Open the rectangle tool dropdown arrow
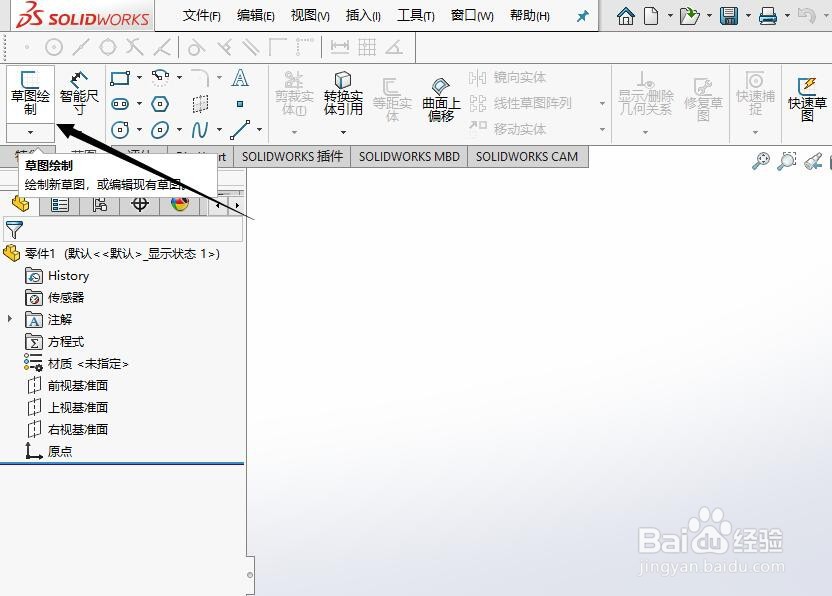Viewport: 832px width, 596px height. click(140, 78)
